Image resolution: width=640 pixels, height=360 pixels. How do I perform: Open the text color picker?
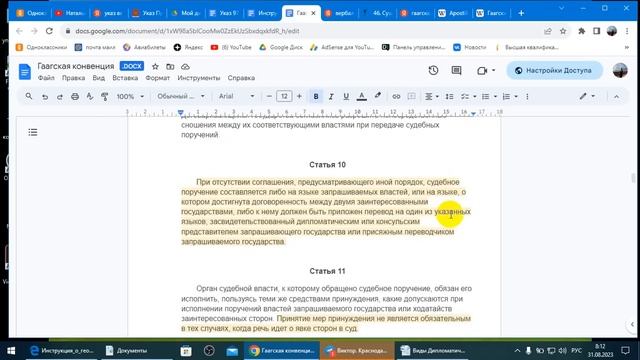[x=362, y=97]
